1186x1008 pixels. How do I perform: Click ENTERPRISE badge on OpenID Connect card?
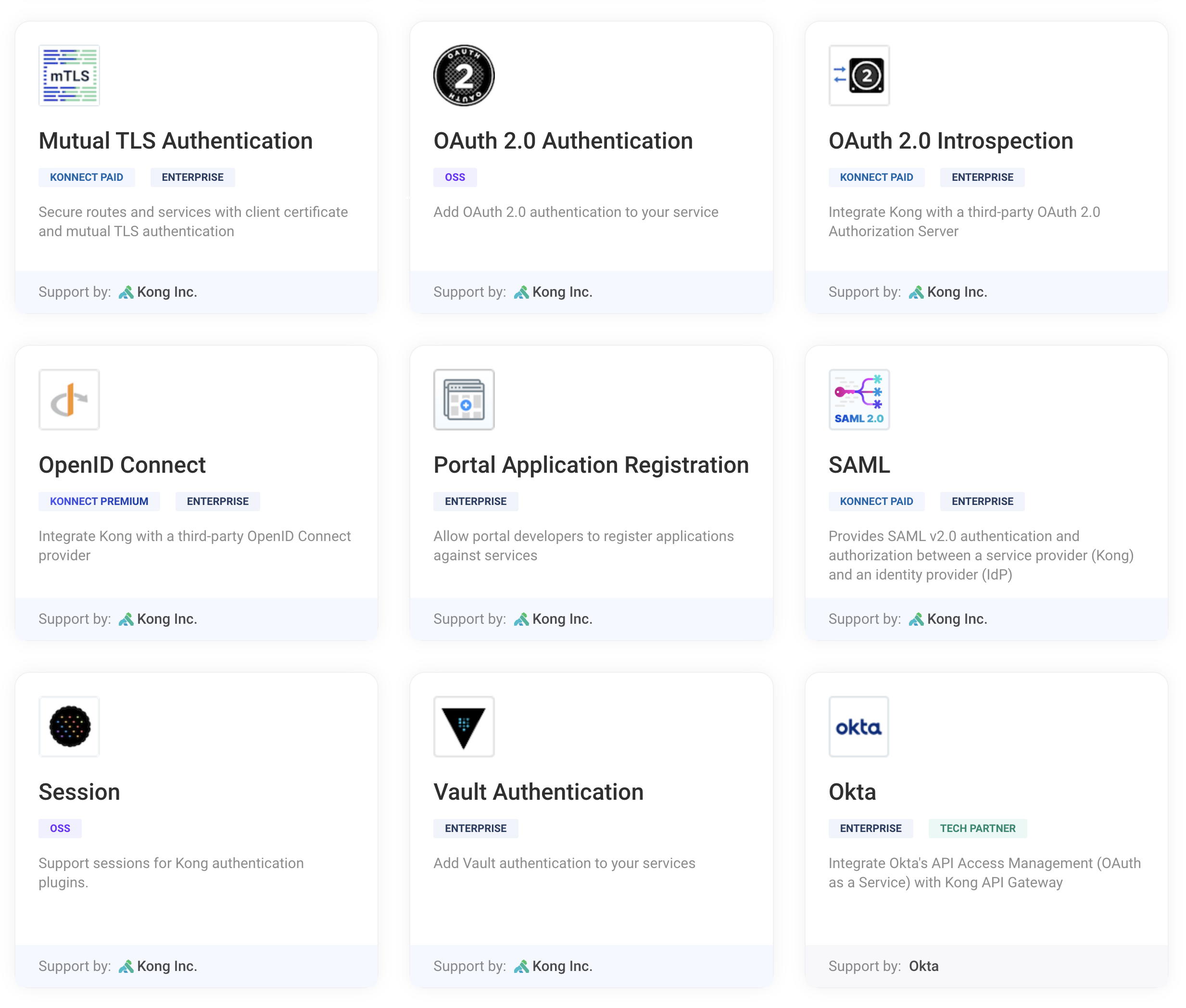[218, 501]
